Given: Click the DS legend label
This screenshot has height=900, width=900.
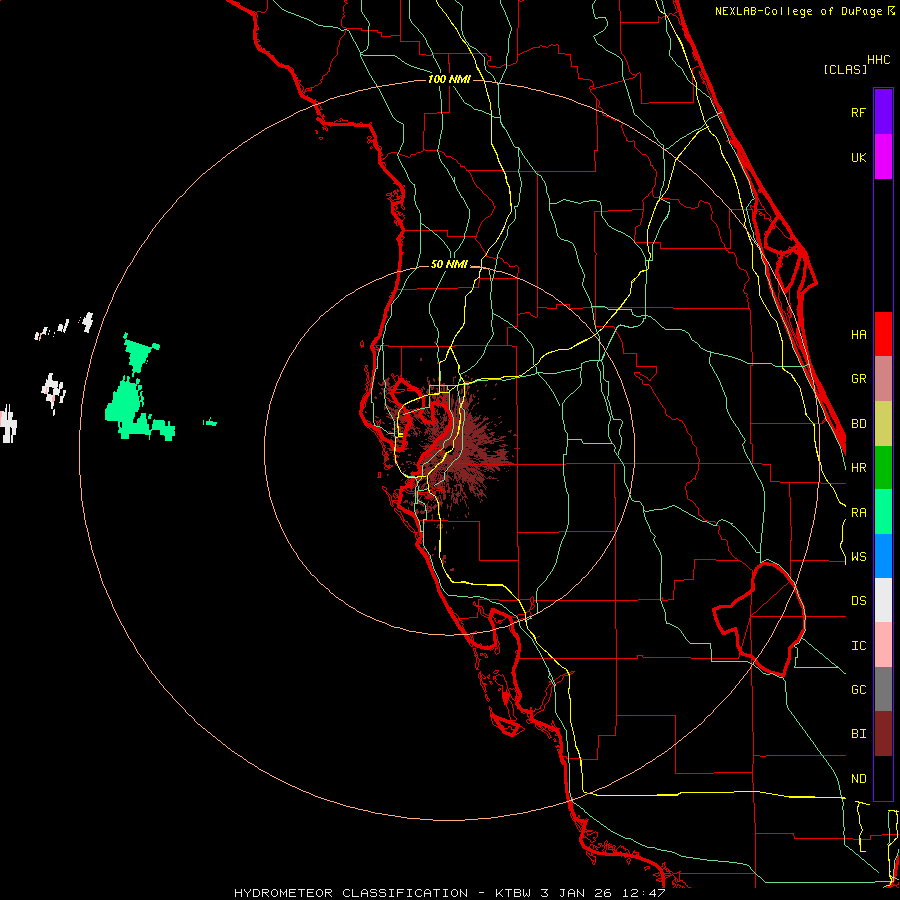Looking at the screenshot, I should [859, 601].
